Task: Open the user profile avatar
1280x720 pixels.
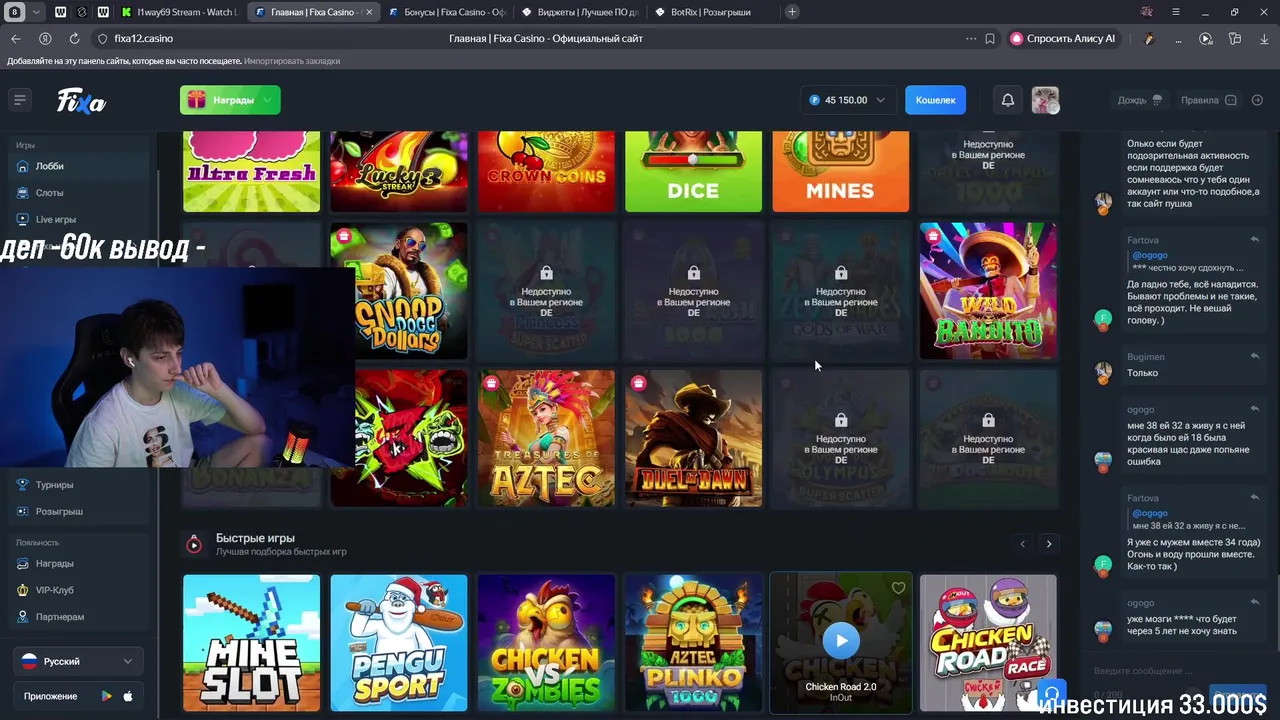Action: (1045, 100)
